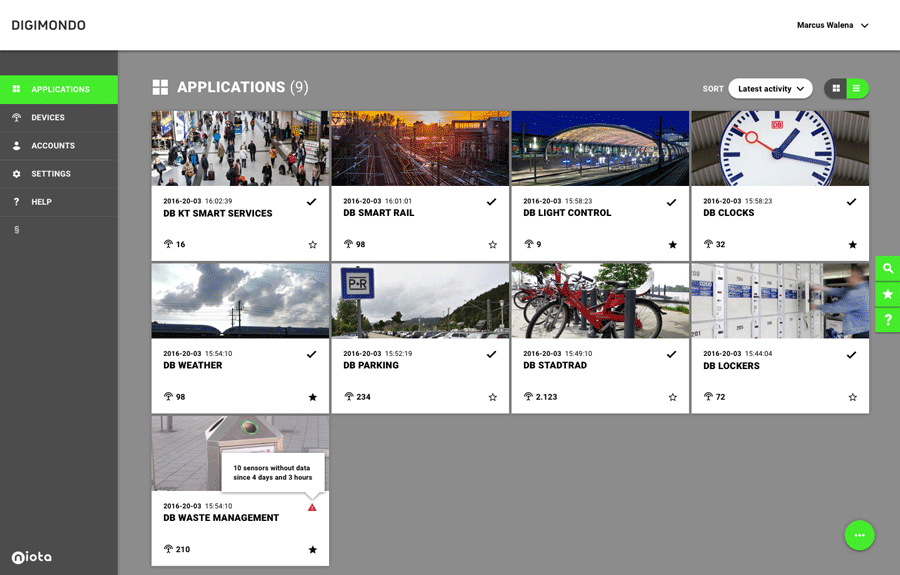Click the DIGIMONDO logo
This screenshot has height=575, width=900.
coord(49,25)
